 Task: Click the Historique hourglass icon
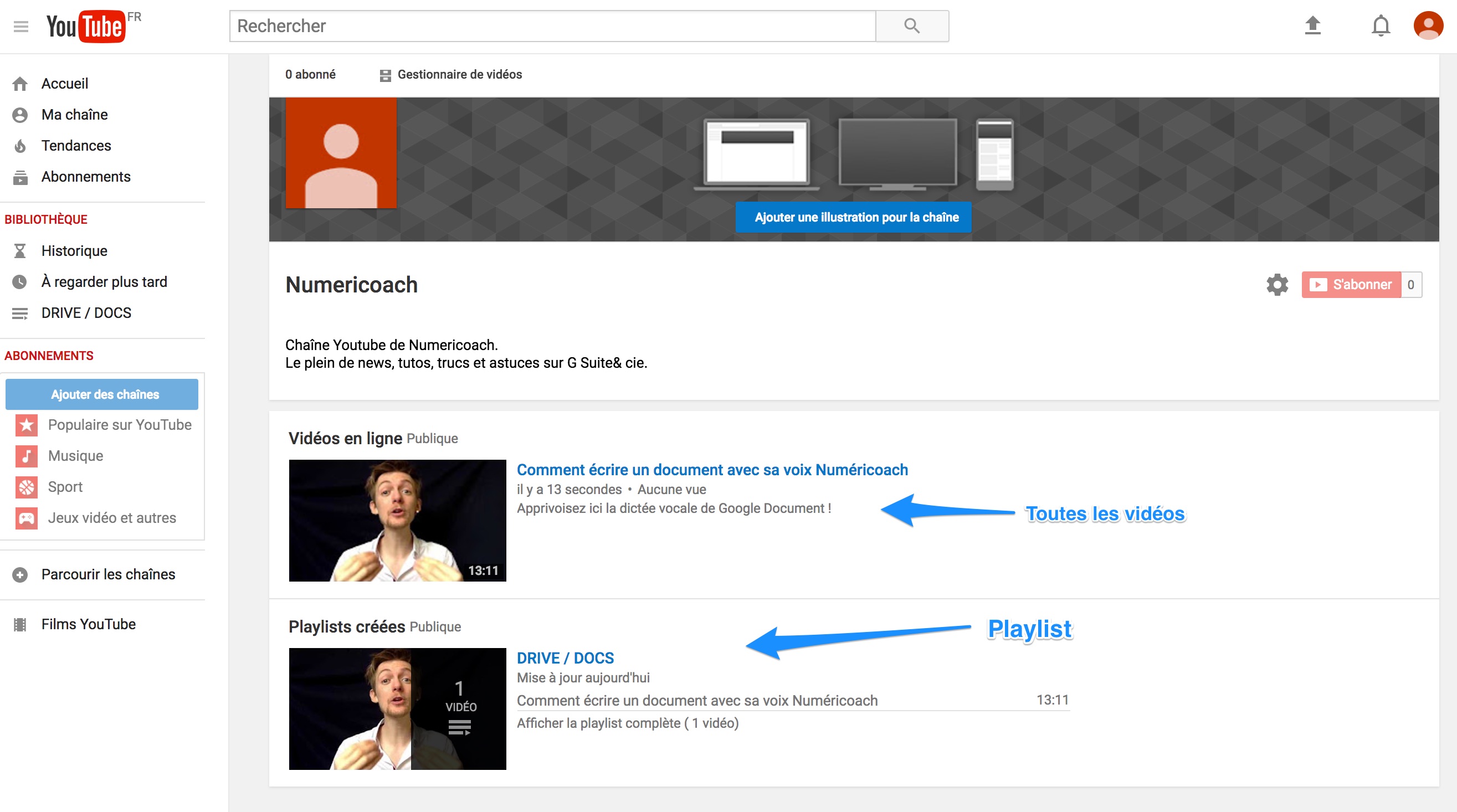click(x=20, y=251)
